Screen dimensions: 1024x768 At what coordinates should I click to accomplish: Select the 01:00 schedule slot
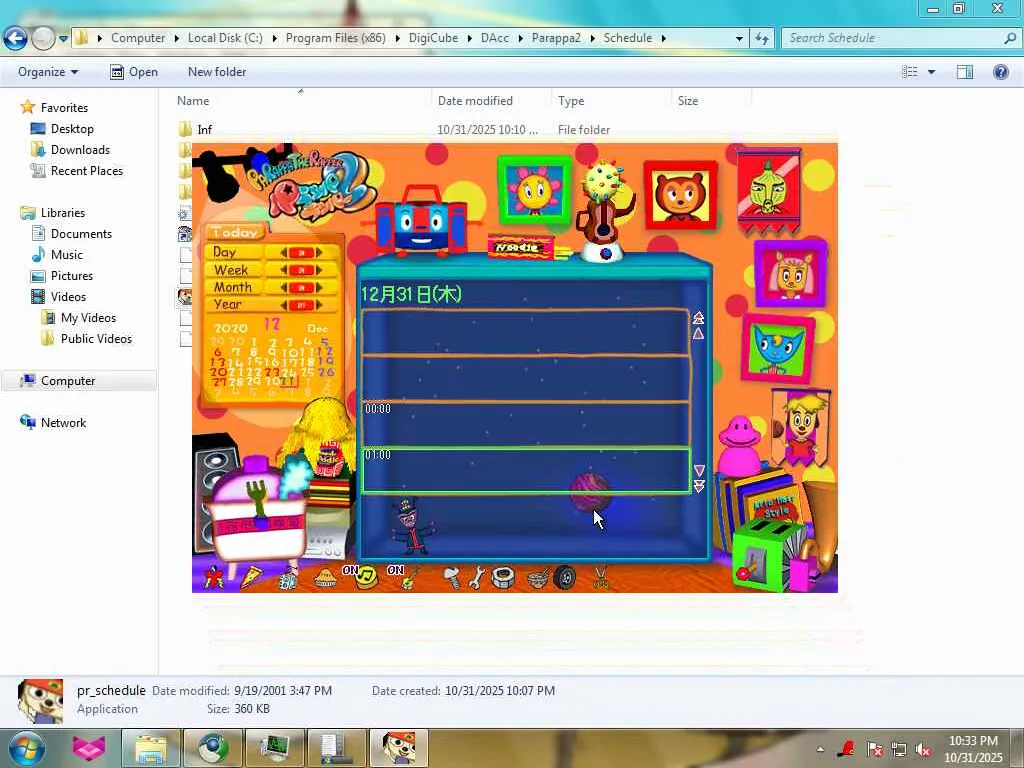526,470
